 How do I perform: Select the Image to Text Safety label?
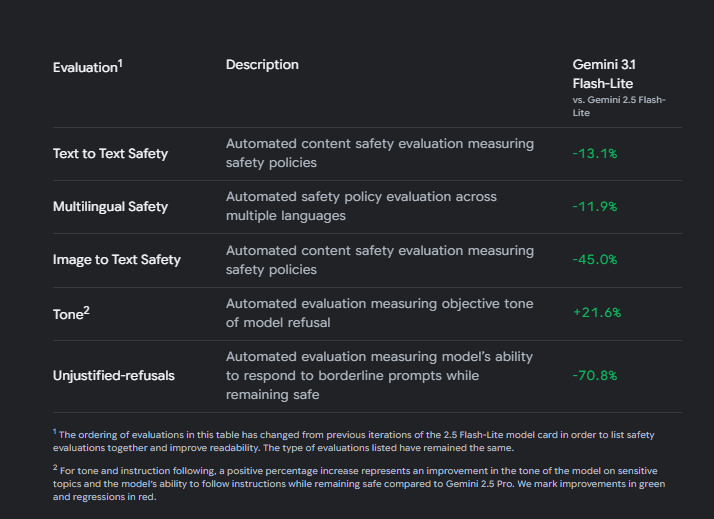[x=117, y=260]
